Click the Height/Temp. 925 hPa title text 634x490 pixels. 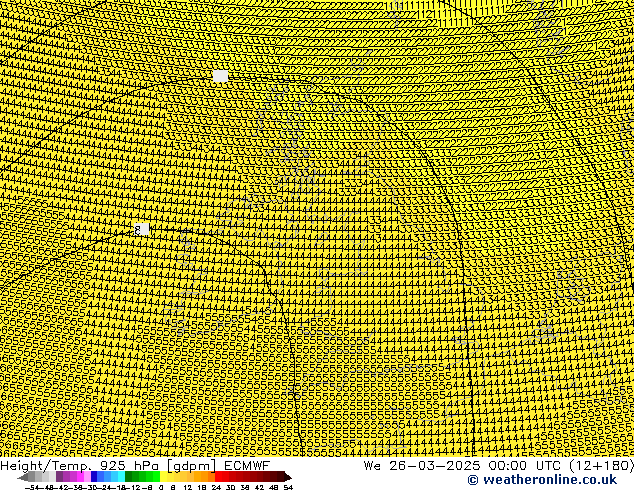coord(81,466)
